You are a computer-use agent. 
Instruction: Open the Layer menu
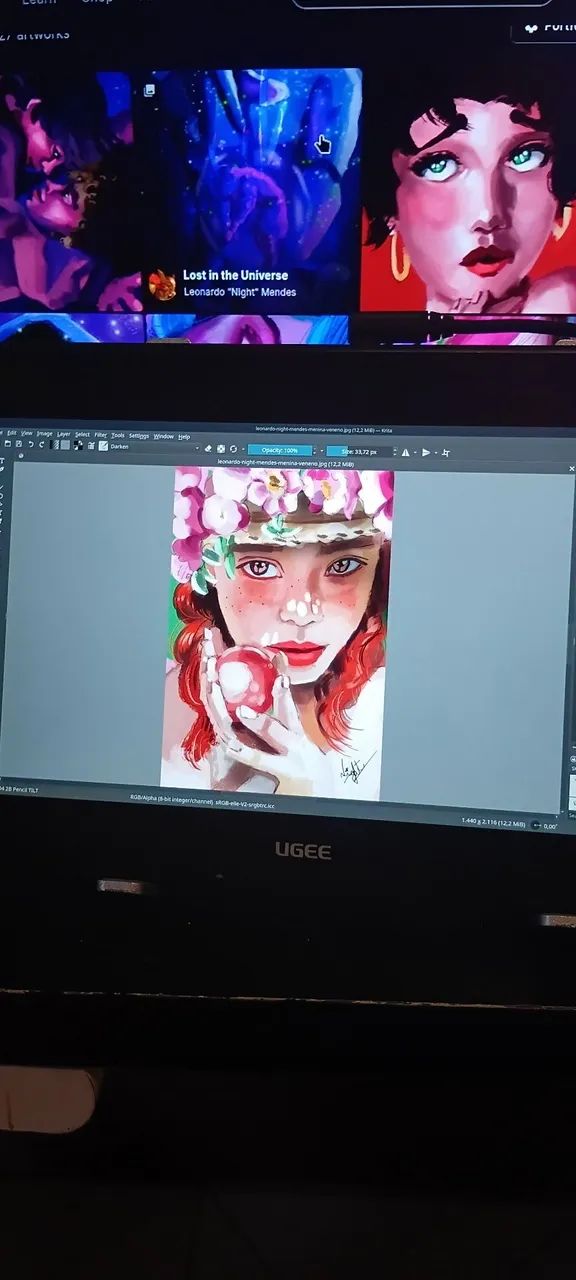tap(64, 434)
